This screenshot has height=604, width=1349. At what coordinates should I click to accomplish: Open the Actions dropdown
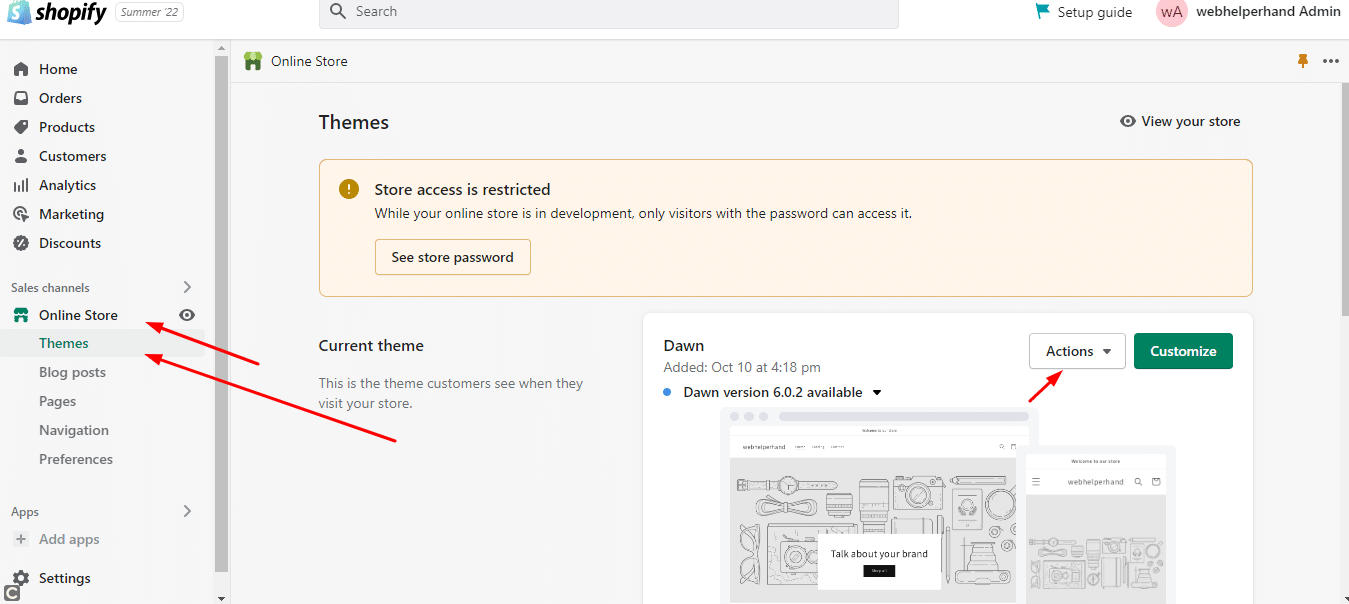click(1077, 351)
